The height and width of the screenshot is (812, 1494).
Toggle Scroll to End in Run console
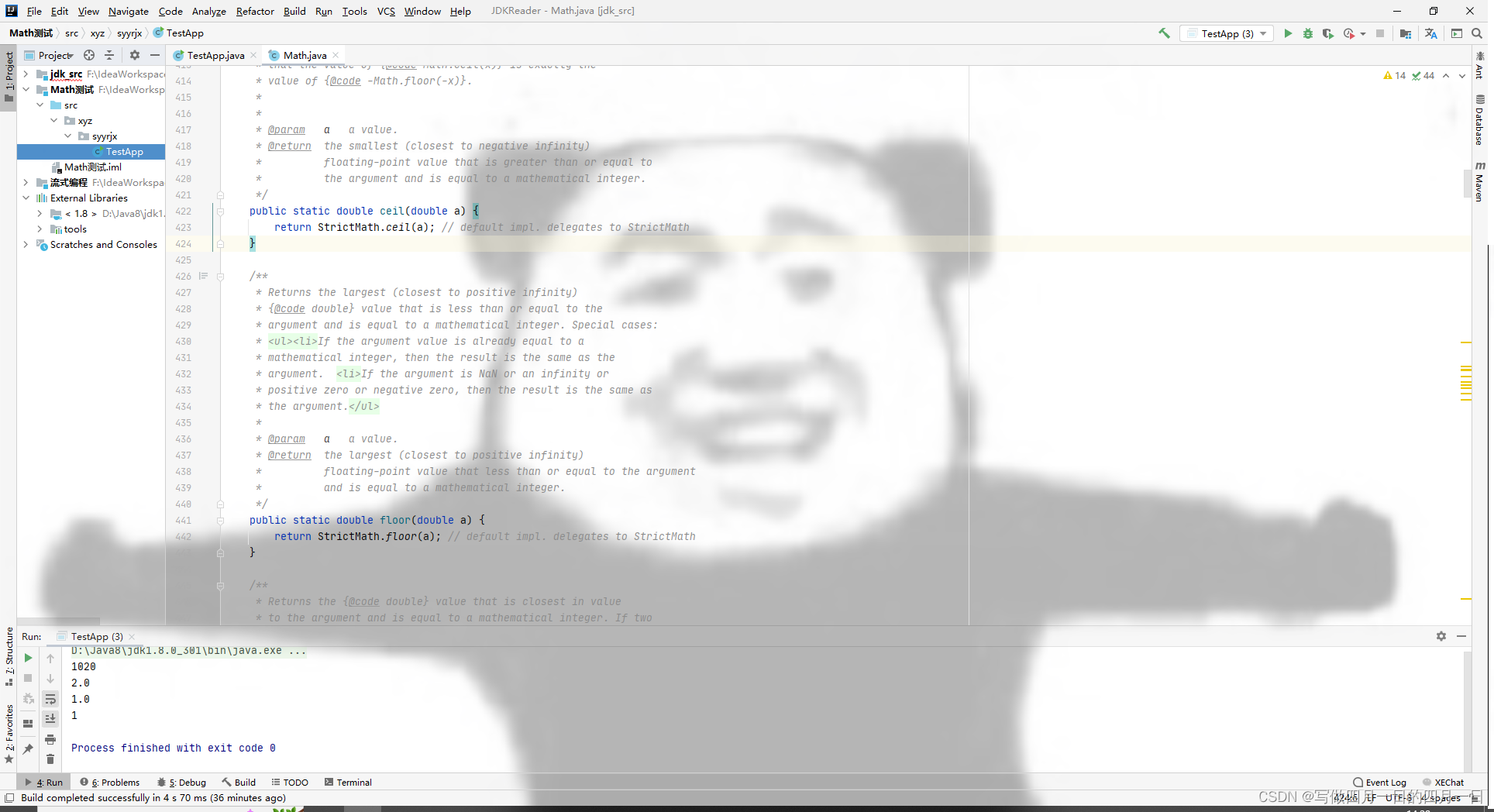[x=50, y=719]
